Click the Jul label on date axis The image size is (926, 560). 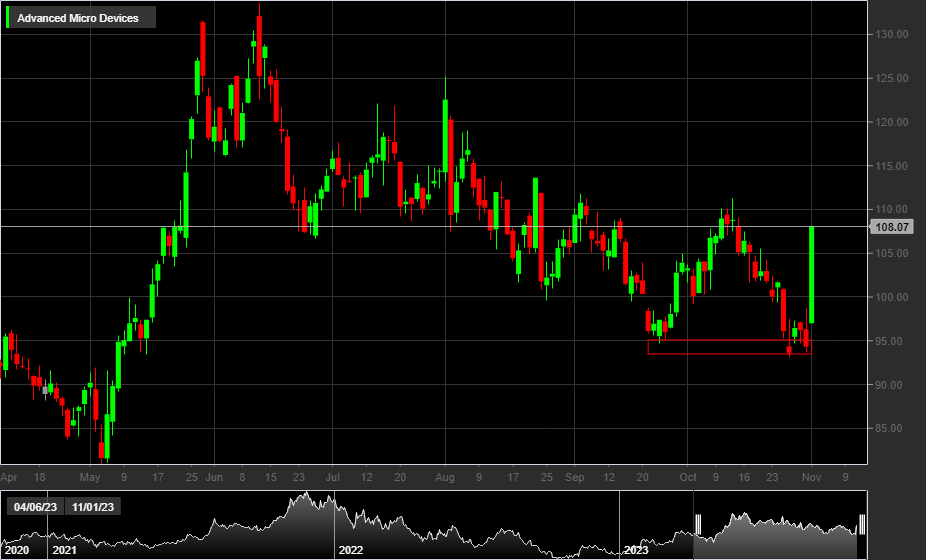332,477
